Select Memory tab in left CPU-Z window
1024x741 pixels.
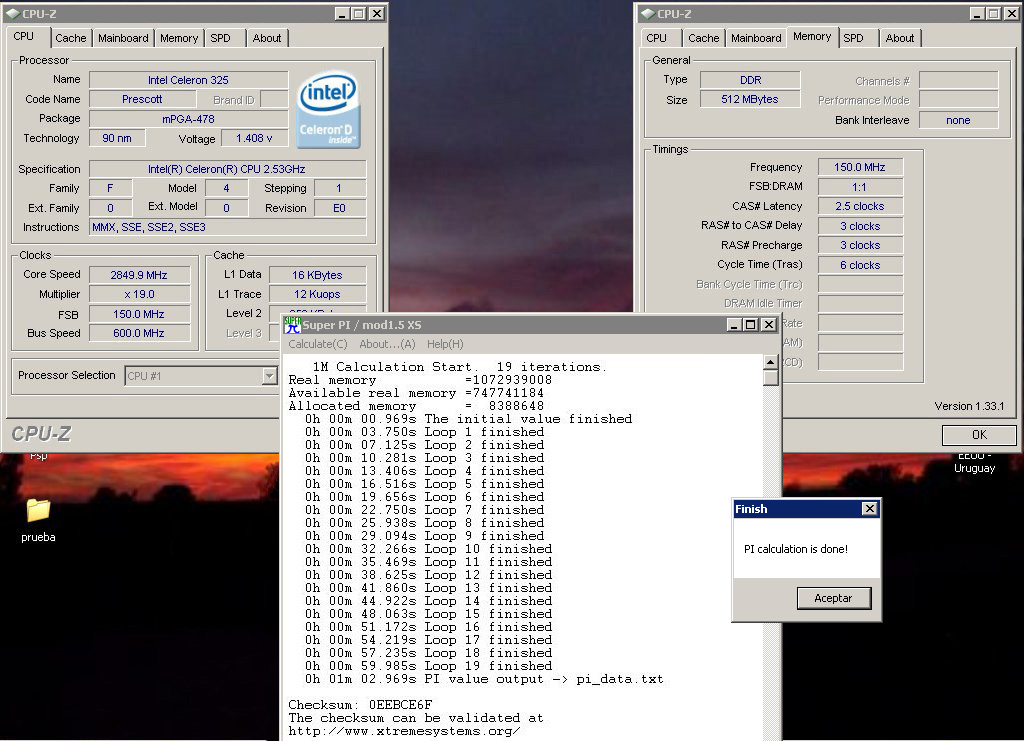coord(179,38)
